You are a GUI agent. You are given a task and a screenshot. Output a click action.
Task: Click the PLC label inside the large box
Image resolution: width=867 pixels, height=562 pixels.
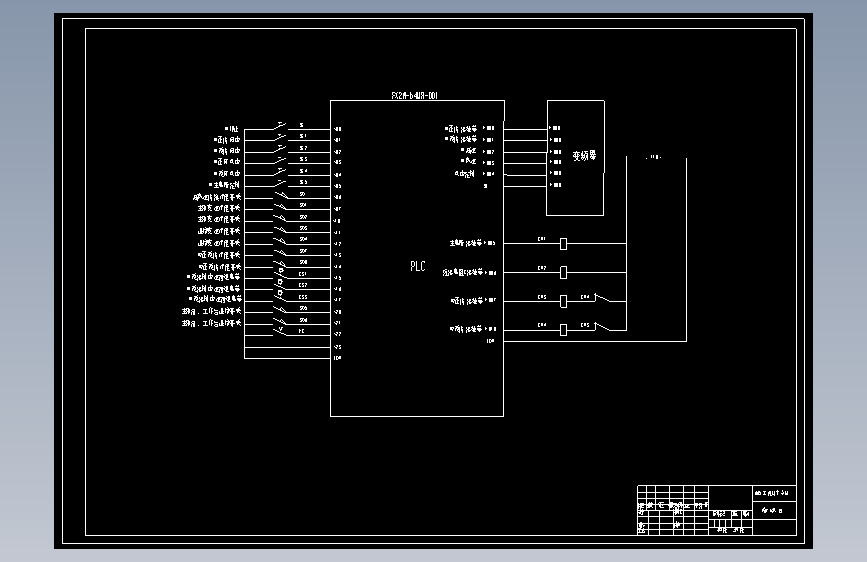(417, 266)
